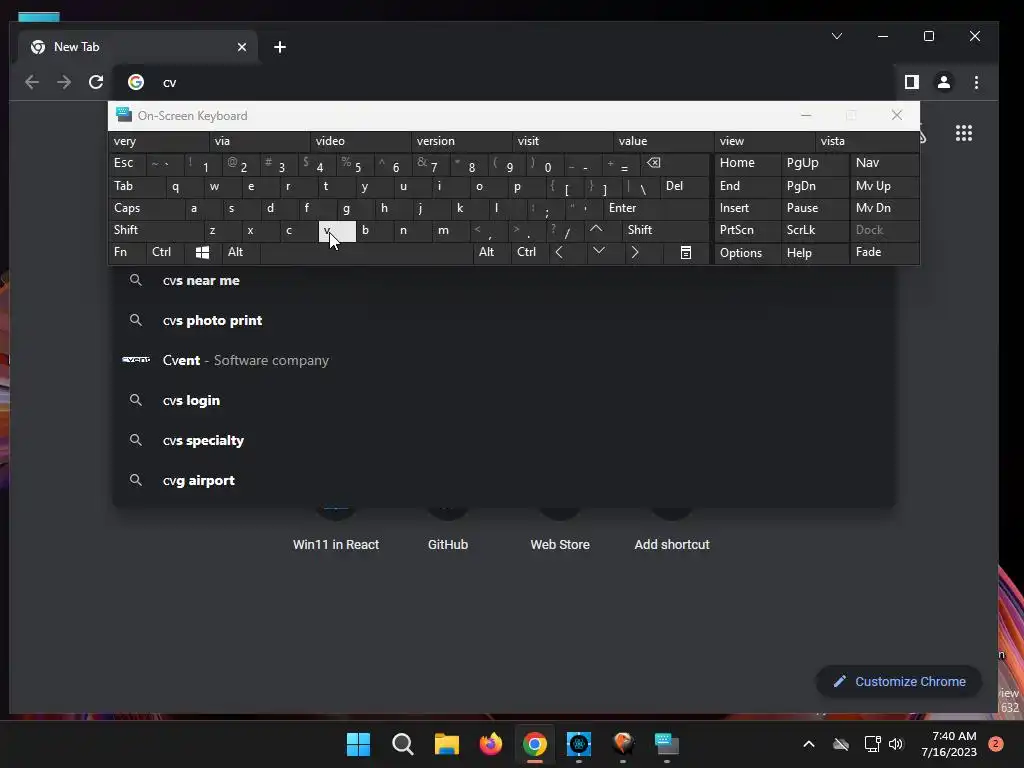Toggle the Caps key on the keyboard
The height and width of the screenshot is (768, 1024).
point(145,208)
